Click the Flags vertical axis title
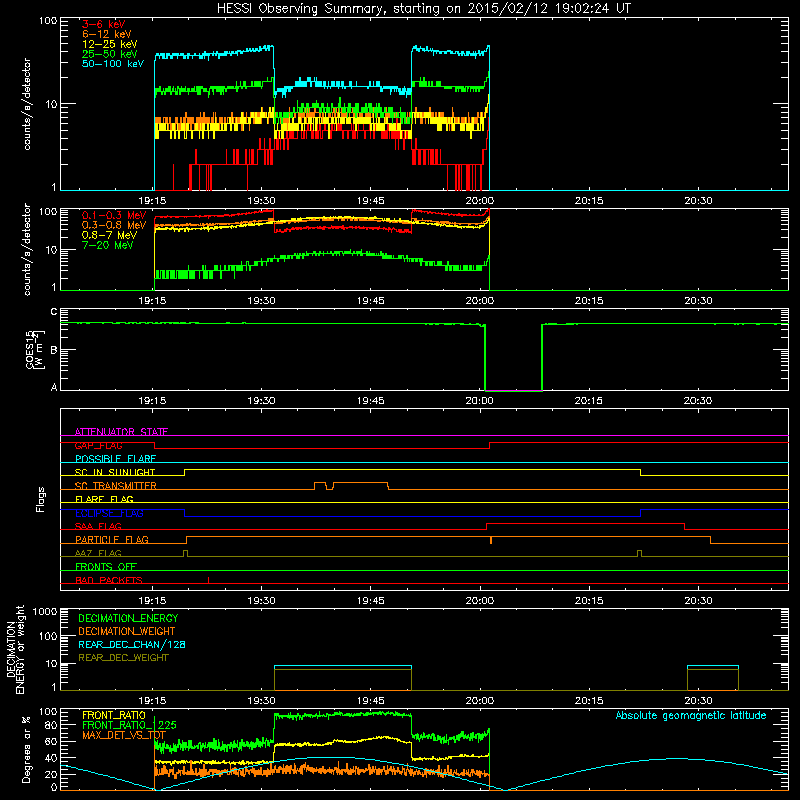The height and width of the screenshot is (800, 800). pyautogui.click(x=41, y=499)
